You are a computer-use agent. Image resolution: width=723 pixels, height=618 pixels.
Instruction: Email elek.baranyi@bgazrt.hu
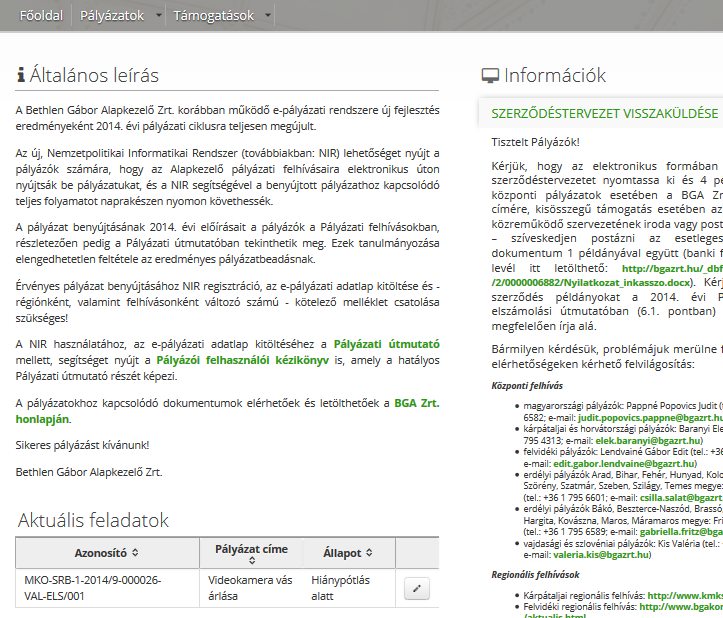pos(647,440)
